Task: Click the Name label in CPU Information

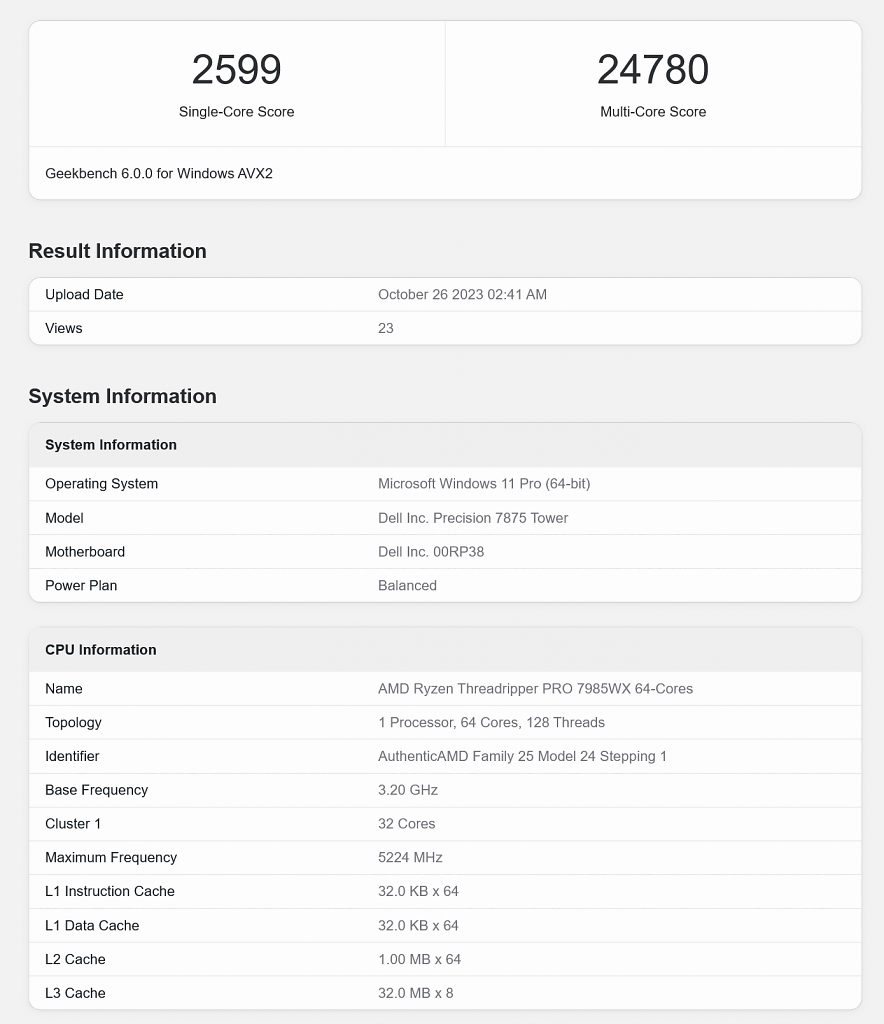Action: coord(63,689)
